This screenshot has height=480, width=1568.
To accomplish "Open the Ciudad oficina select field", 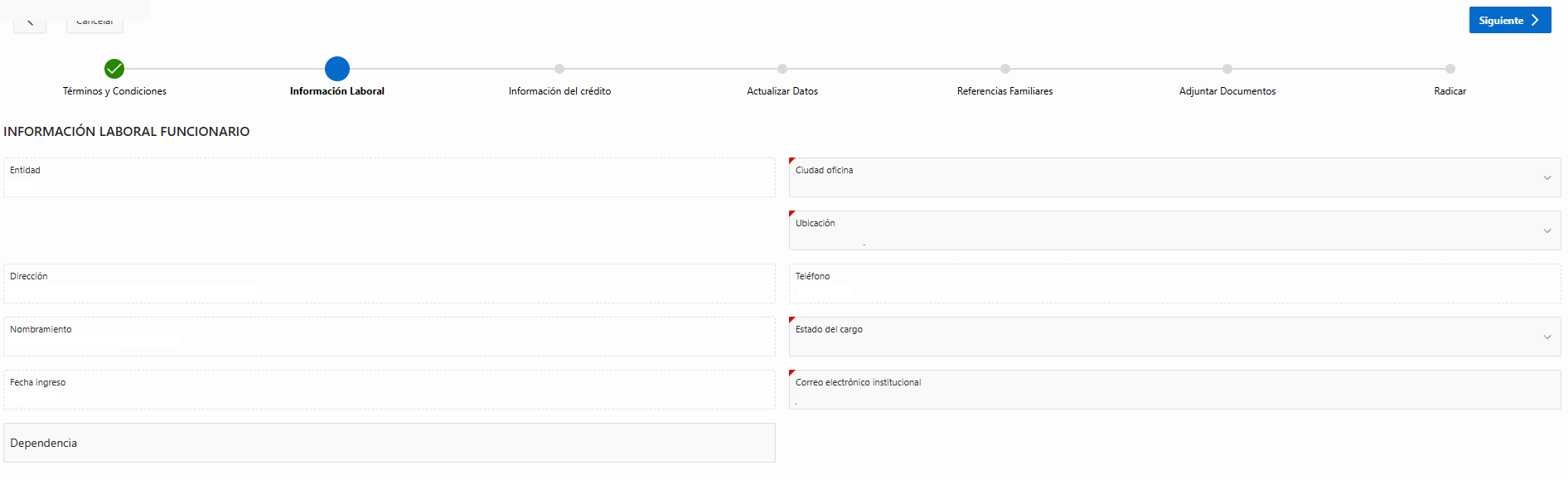I will 1174,177.
